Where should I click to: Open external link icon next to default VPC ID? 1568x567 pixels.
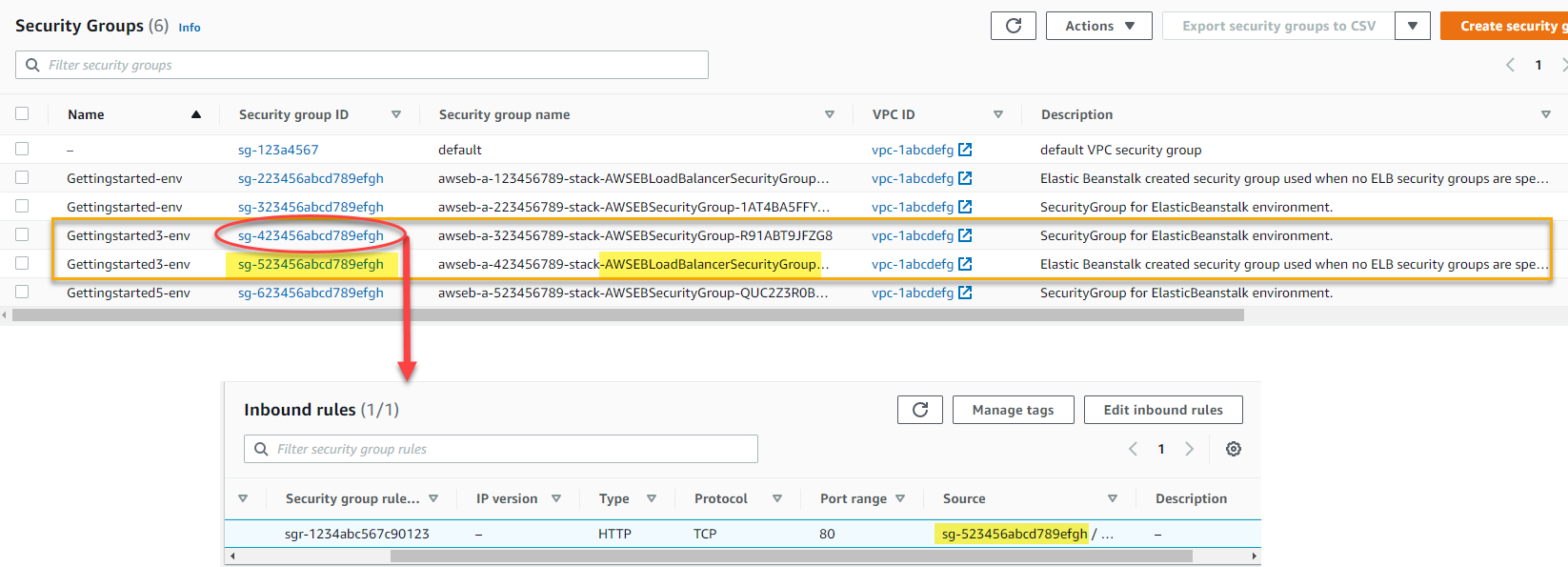coord(965,150)
